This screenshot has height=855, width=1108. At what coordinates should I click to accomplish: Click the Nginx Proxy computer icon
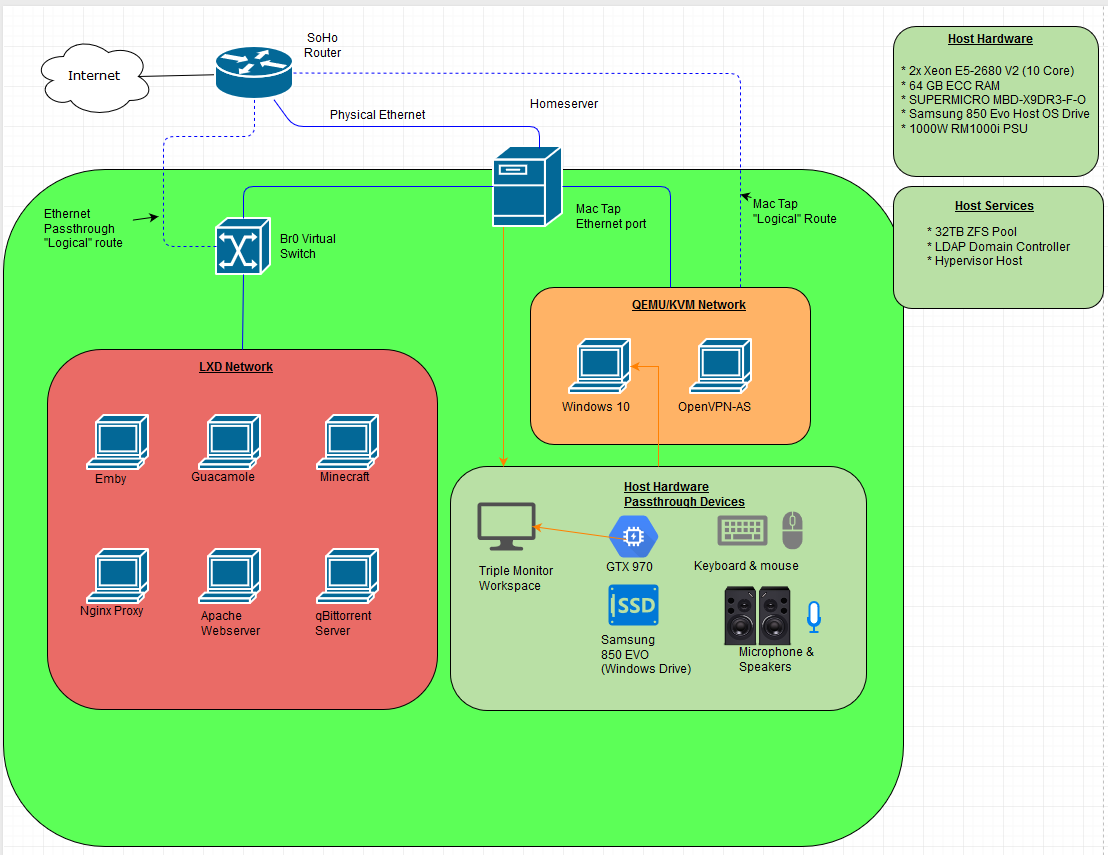[121, 575]
